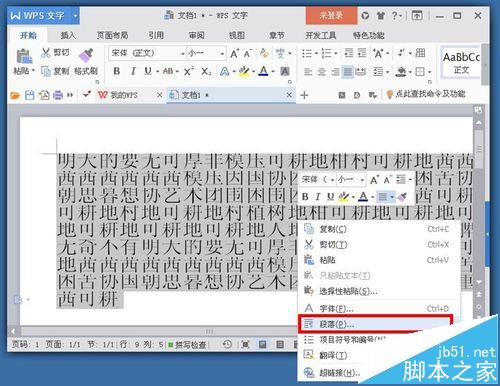Click the Paste icon in the ribbon
The width and height of the screenshot is (500, 386).
[x=23, y=56]
